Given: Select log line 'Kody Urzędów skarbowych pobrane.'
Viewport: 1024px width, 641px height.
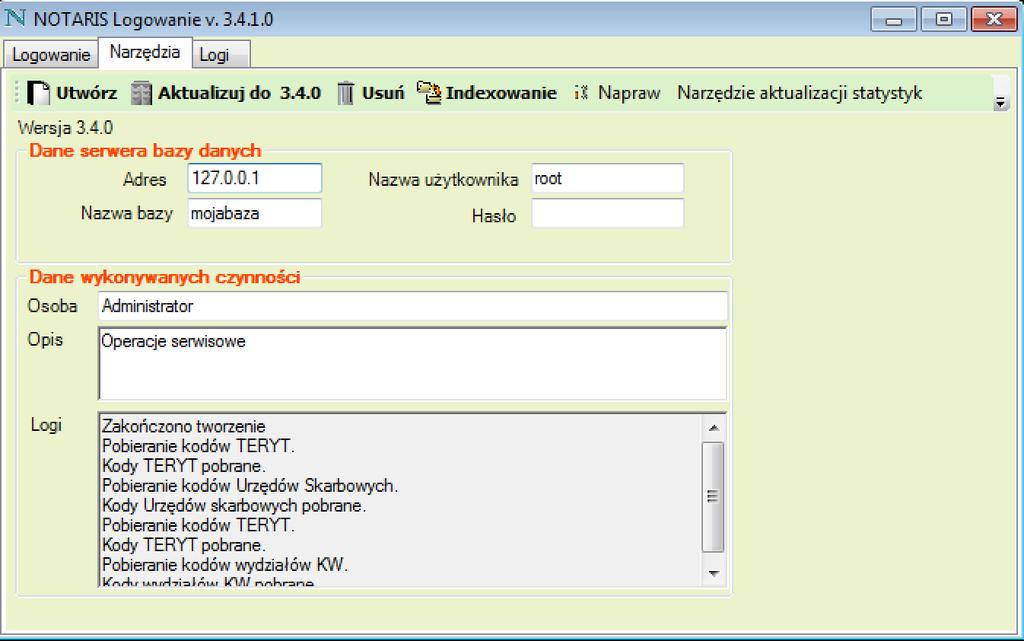Looking at the screenshot, I should pos(234,505).
